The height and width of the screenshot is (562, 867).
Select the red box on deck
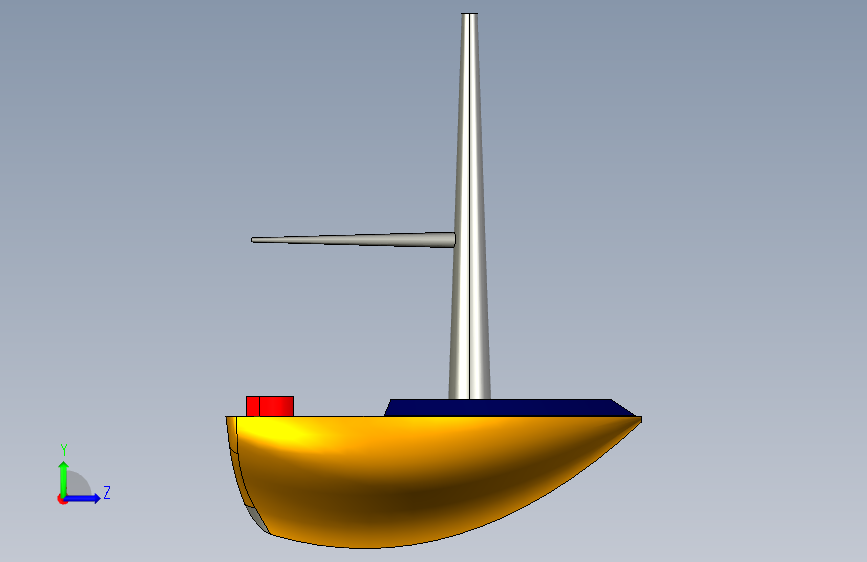(x=270, y=406)
